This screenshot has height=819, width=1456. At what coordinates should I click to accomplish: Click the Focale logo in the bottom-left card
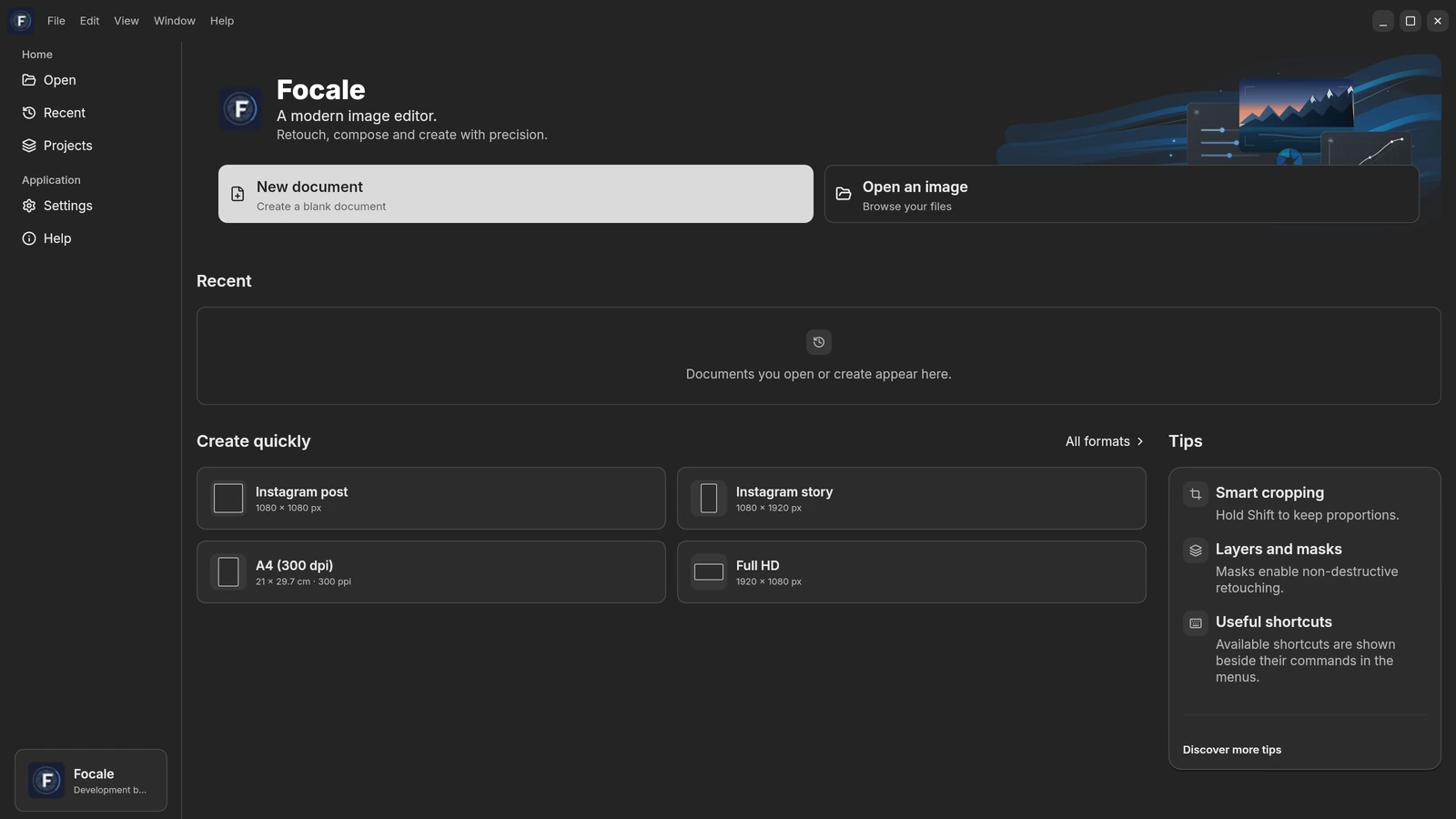coord(46,781)
